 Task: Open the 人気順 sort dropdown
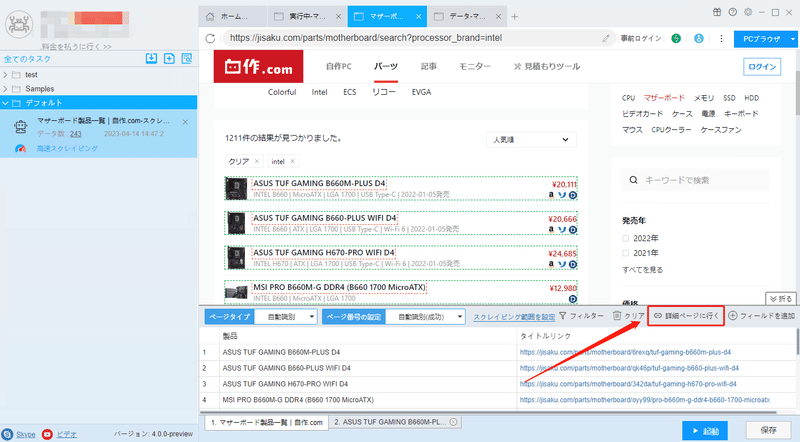point(531,140)
